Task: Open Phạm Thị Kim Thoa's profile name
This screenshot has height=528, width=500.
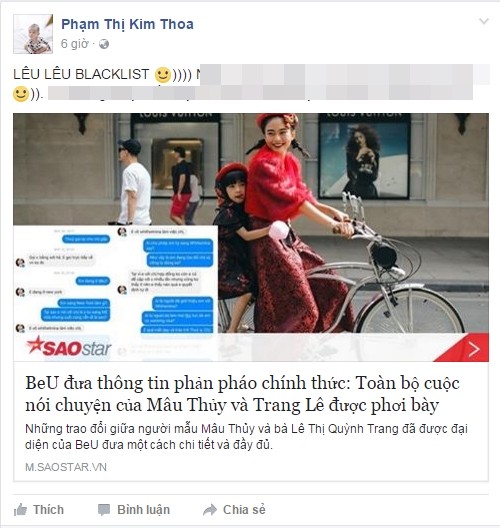Action: [127, 24]
